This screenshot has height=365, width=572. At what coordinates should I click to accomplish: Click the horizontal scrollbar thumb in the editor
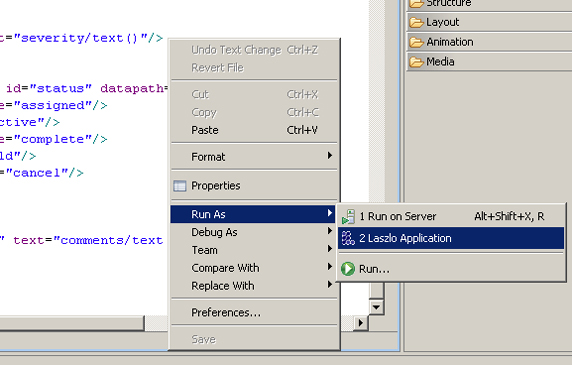[x=72, y=323]
